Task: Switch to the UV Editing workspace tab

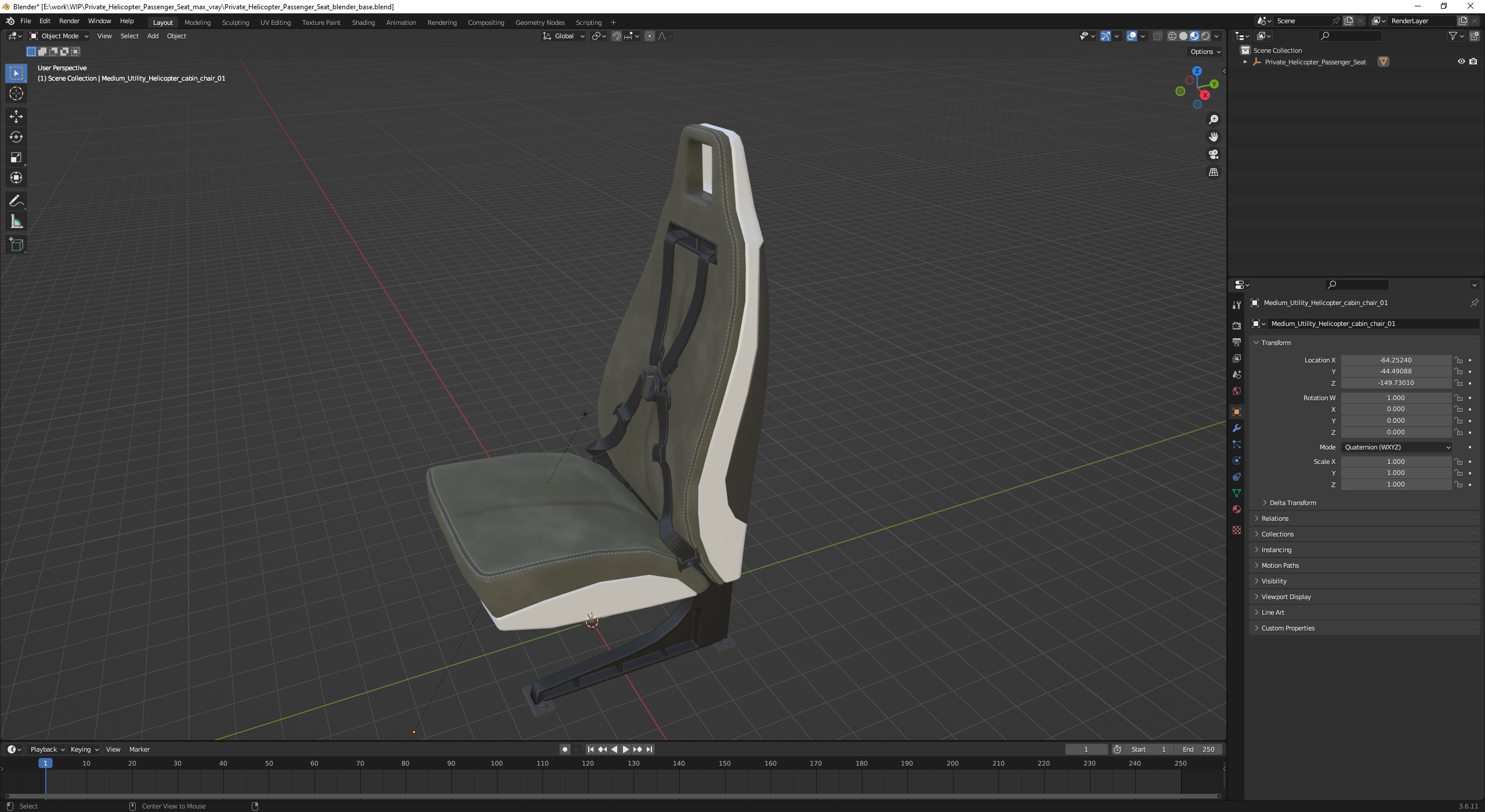Action: pyautogui.click(x=275, y=23)
